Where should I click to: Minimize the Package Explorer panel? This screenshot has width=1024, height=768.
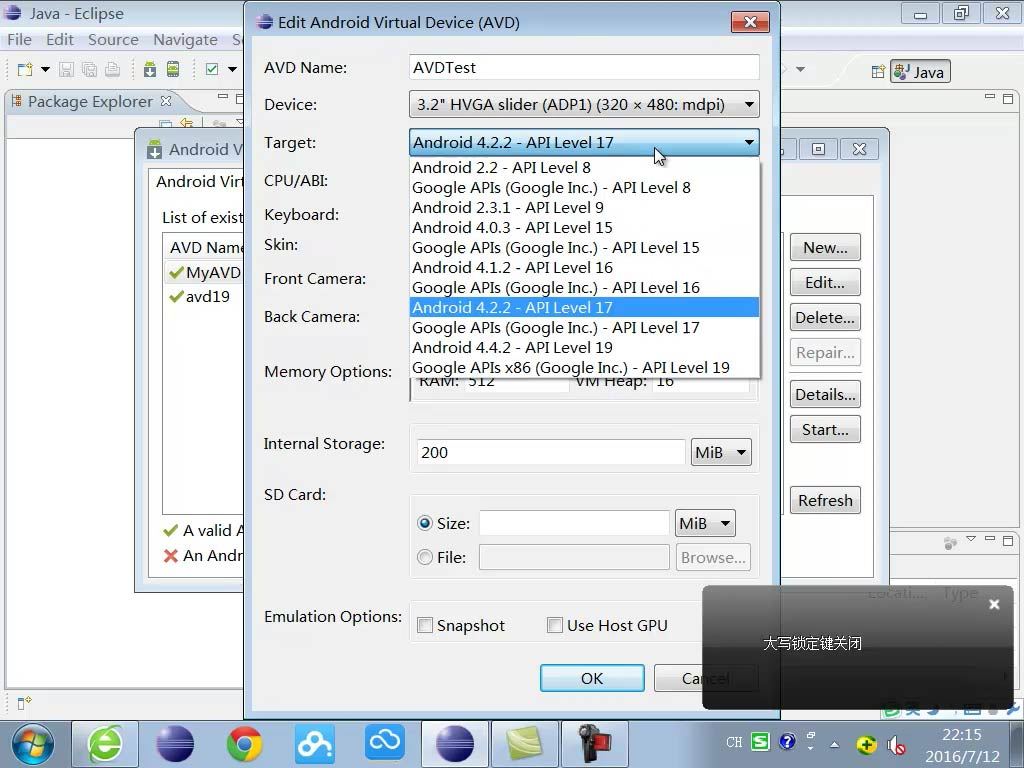tap(223, 97)
